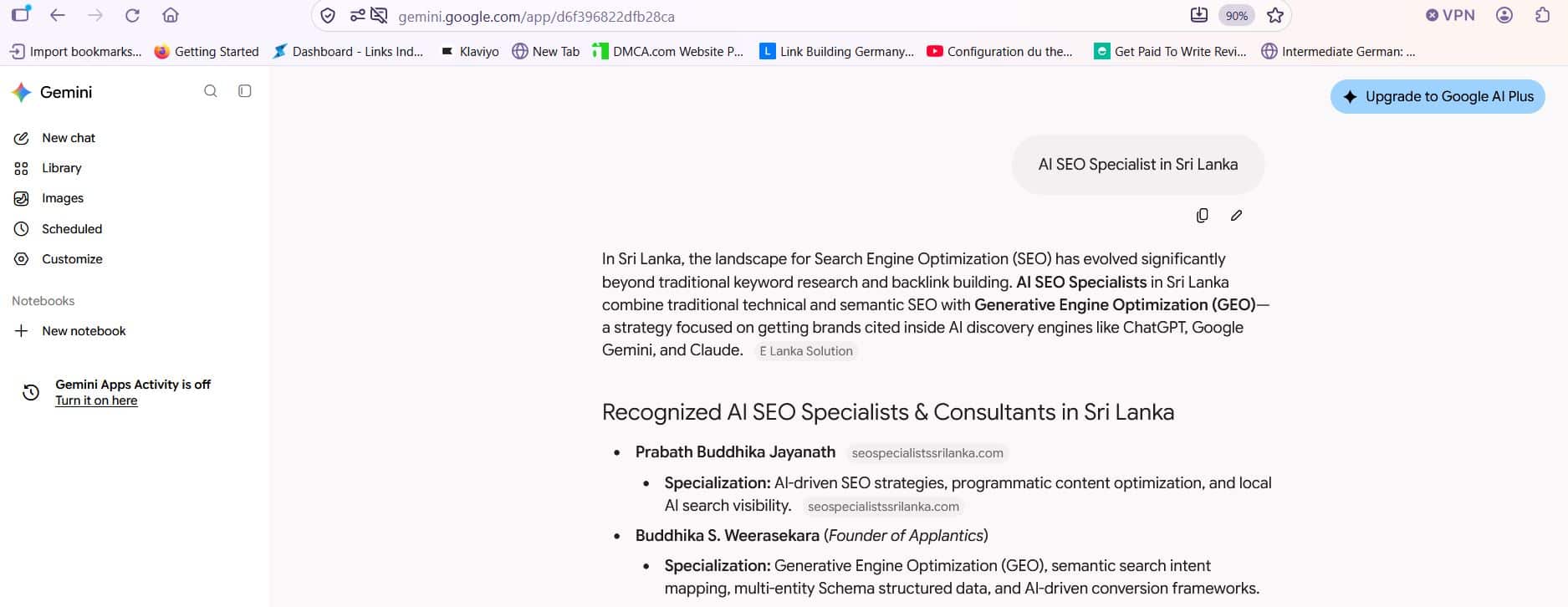The width and height of the screenshot is (1568, 607).
Task: Click Upgrade to Google AI Plus
Action: pos(1438,97)
